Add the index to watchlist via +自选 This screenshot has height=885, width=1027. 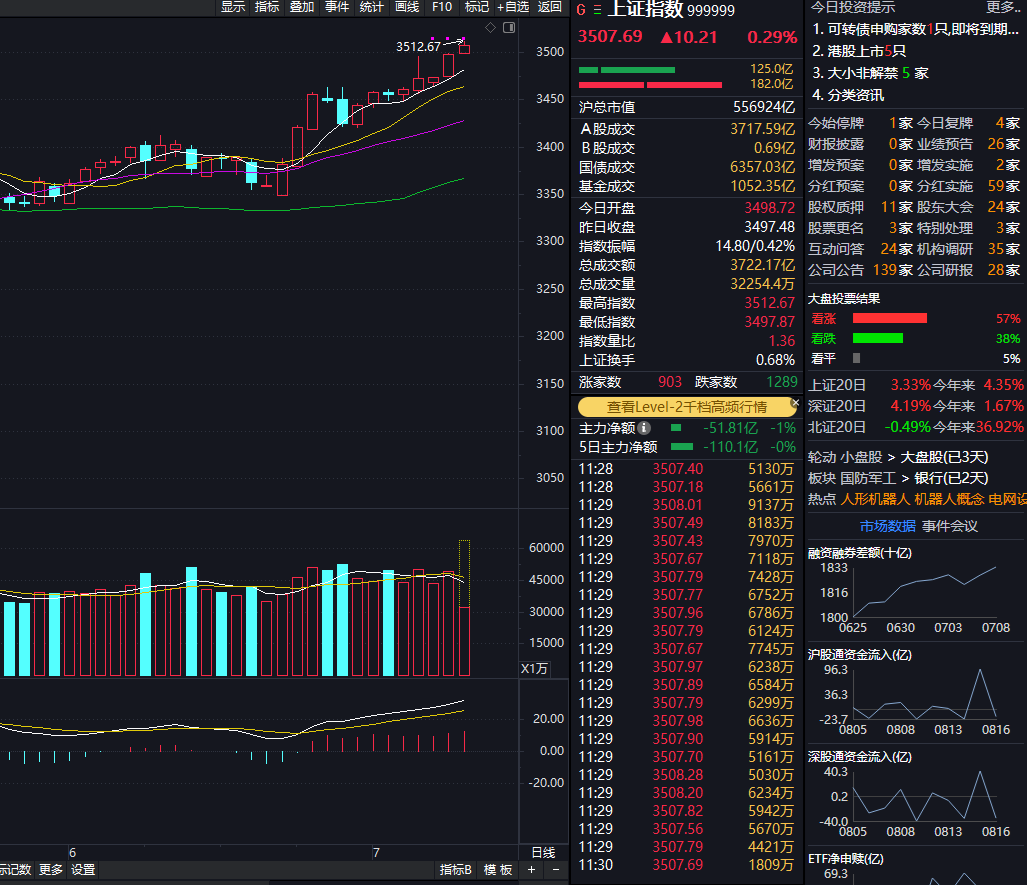[513, 7]
